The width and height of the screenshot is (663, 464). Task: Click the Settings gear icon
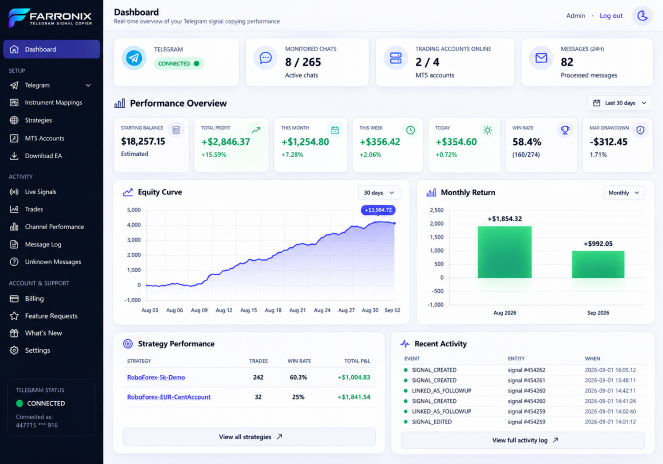point(14,351)
